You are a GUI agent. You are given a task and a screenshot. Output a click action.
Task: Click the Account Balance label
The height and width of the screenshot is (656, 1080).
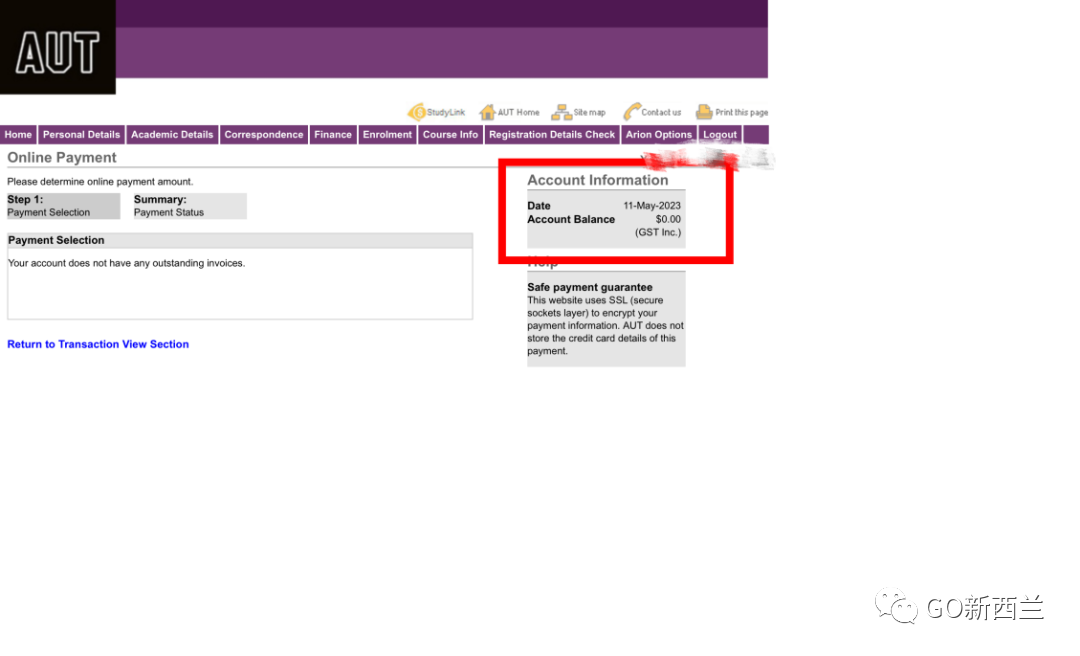(571, 219)
